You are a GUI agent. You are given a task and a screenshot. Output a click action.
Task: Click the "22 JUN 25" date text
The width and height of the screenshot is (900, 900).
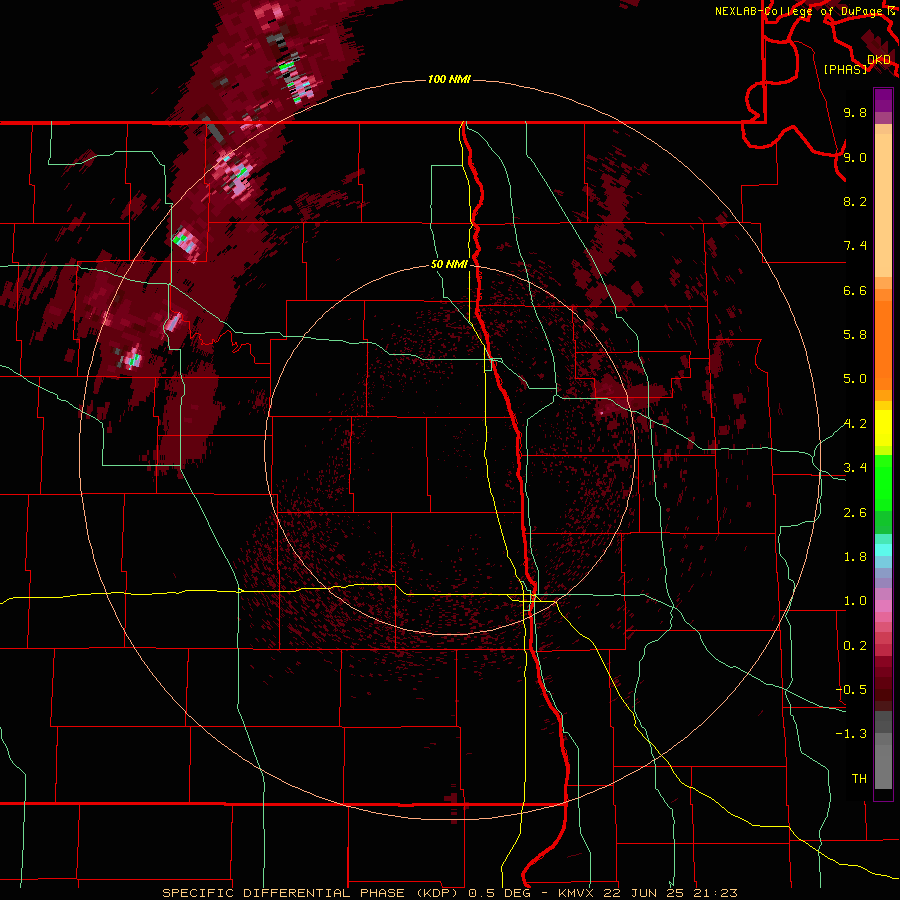(x=644, y=893)
